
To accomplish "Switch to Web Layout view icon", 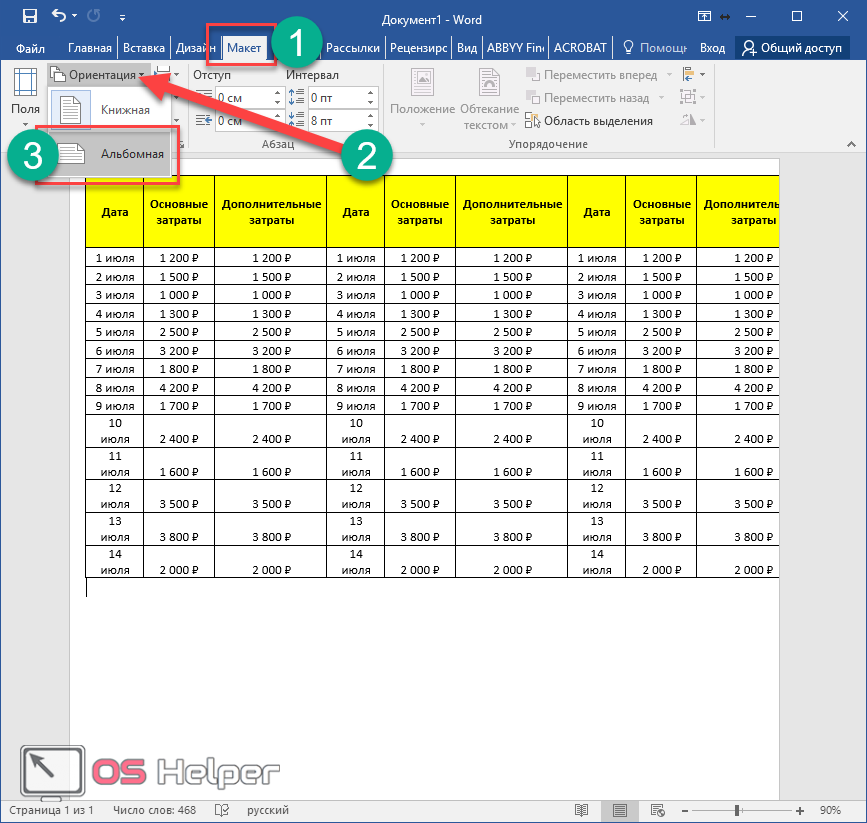I will pyautogui.click(x=659, y=809).
